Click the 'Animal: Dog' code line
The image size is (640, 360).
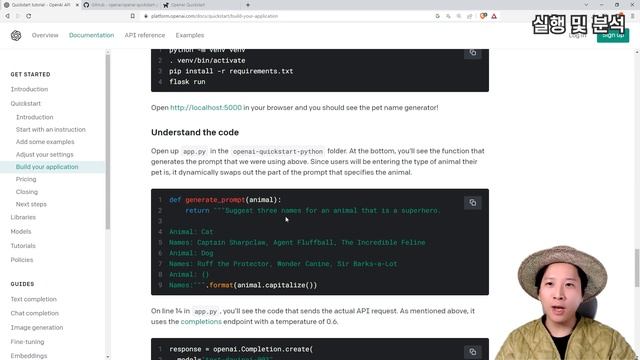pyautogui.click(x=191, y=253)
